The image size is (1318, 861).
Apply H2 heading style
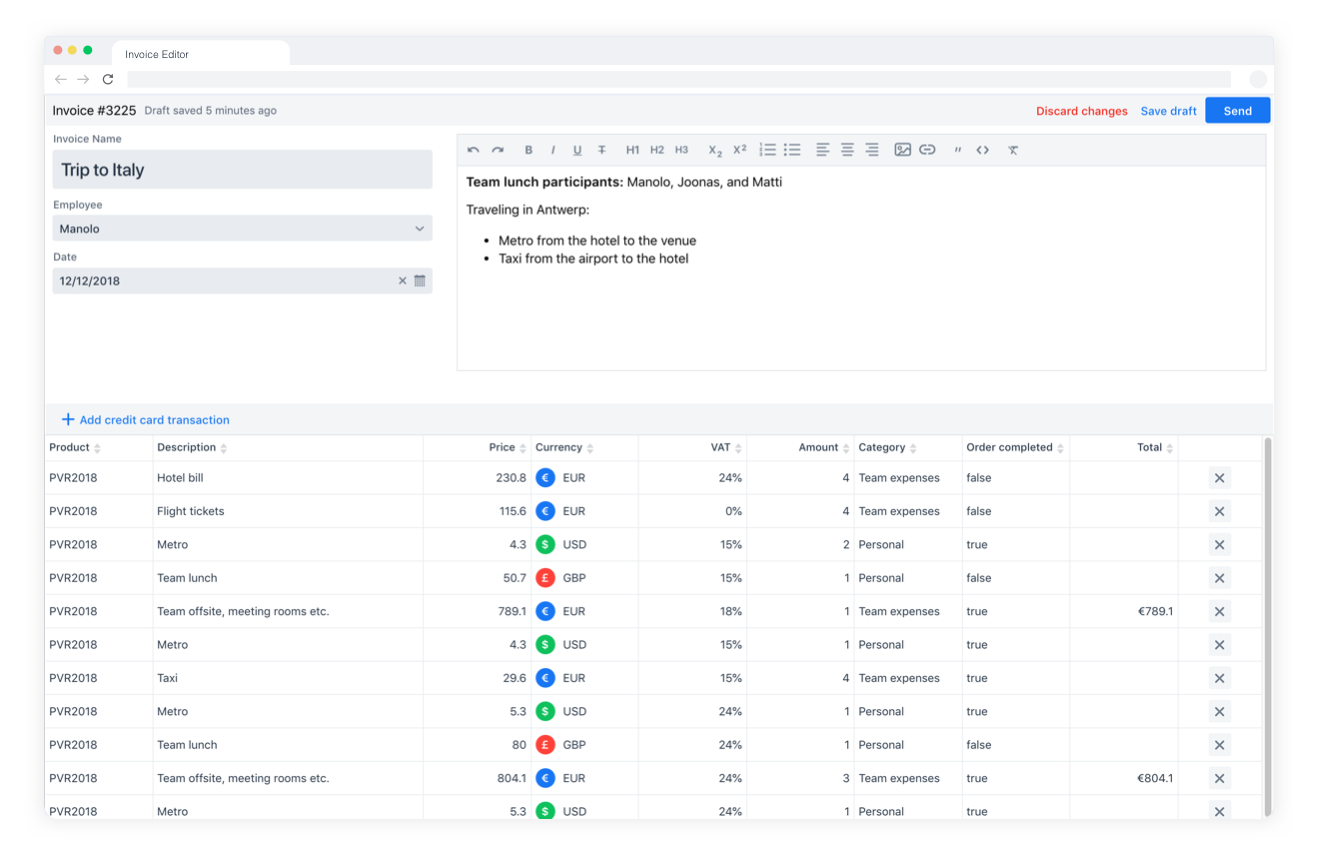tap(657, 150)
